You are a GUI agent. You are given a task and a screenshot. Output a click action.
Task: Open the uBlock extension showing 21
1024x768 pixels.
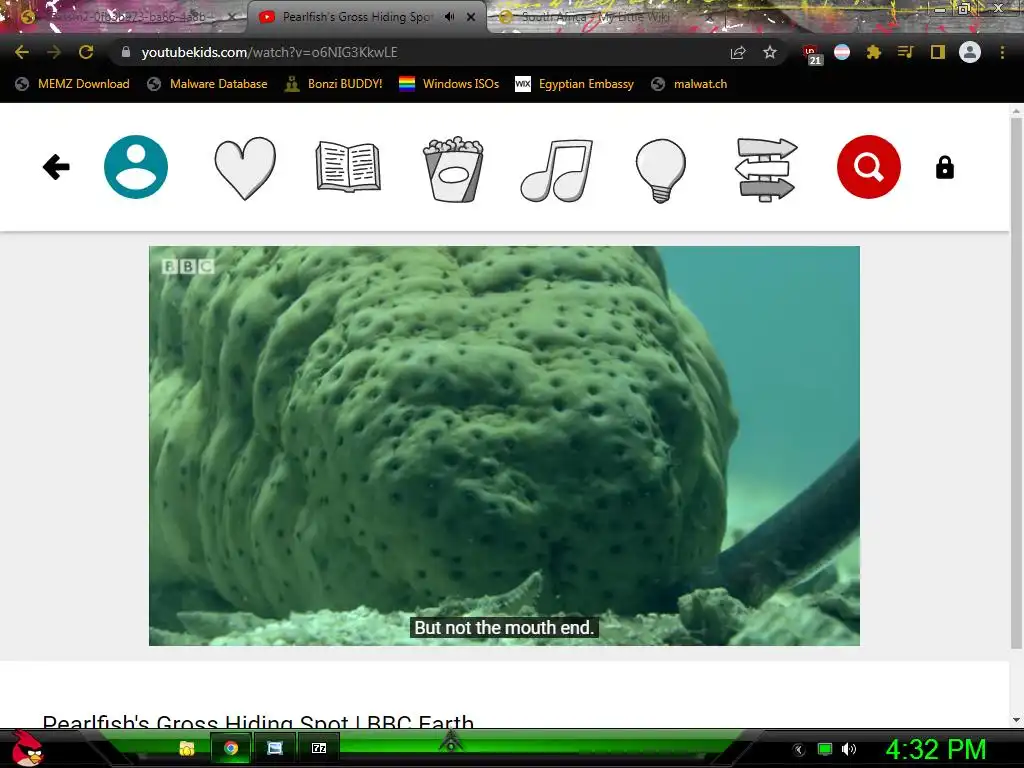pyautogui.click(x=812, y=54)
